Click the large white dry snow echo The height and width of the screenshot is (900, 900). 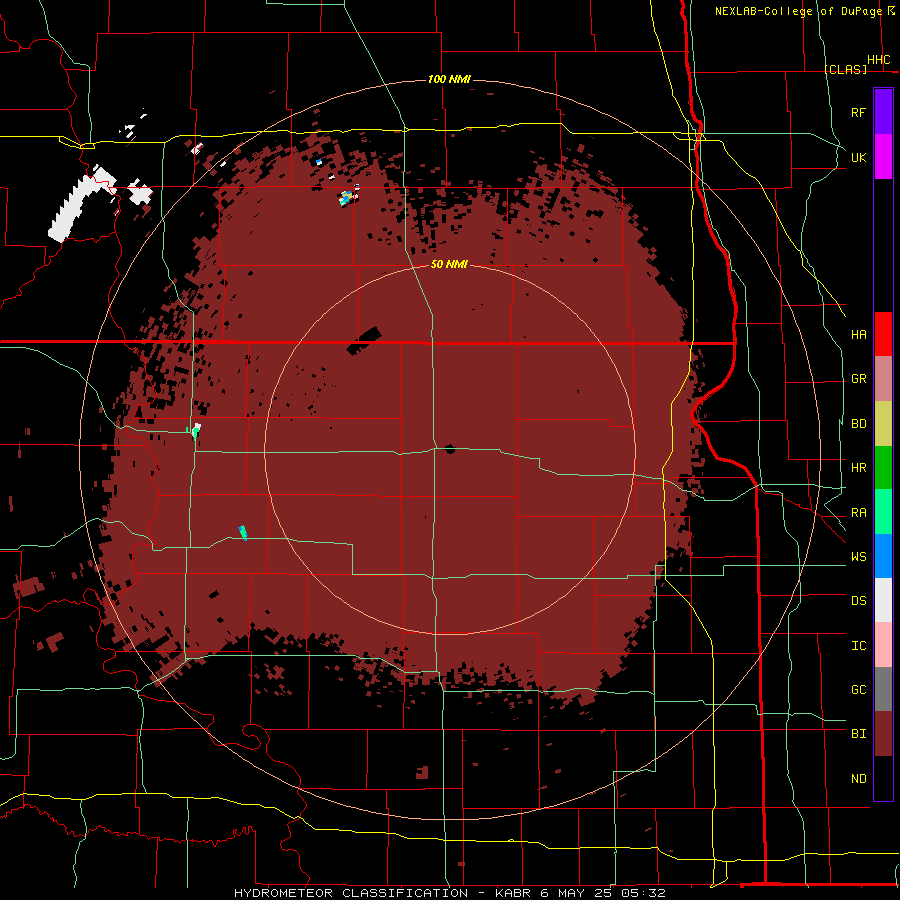pyautogui.click(x=82, y=204)
